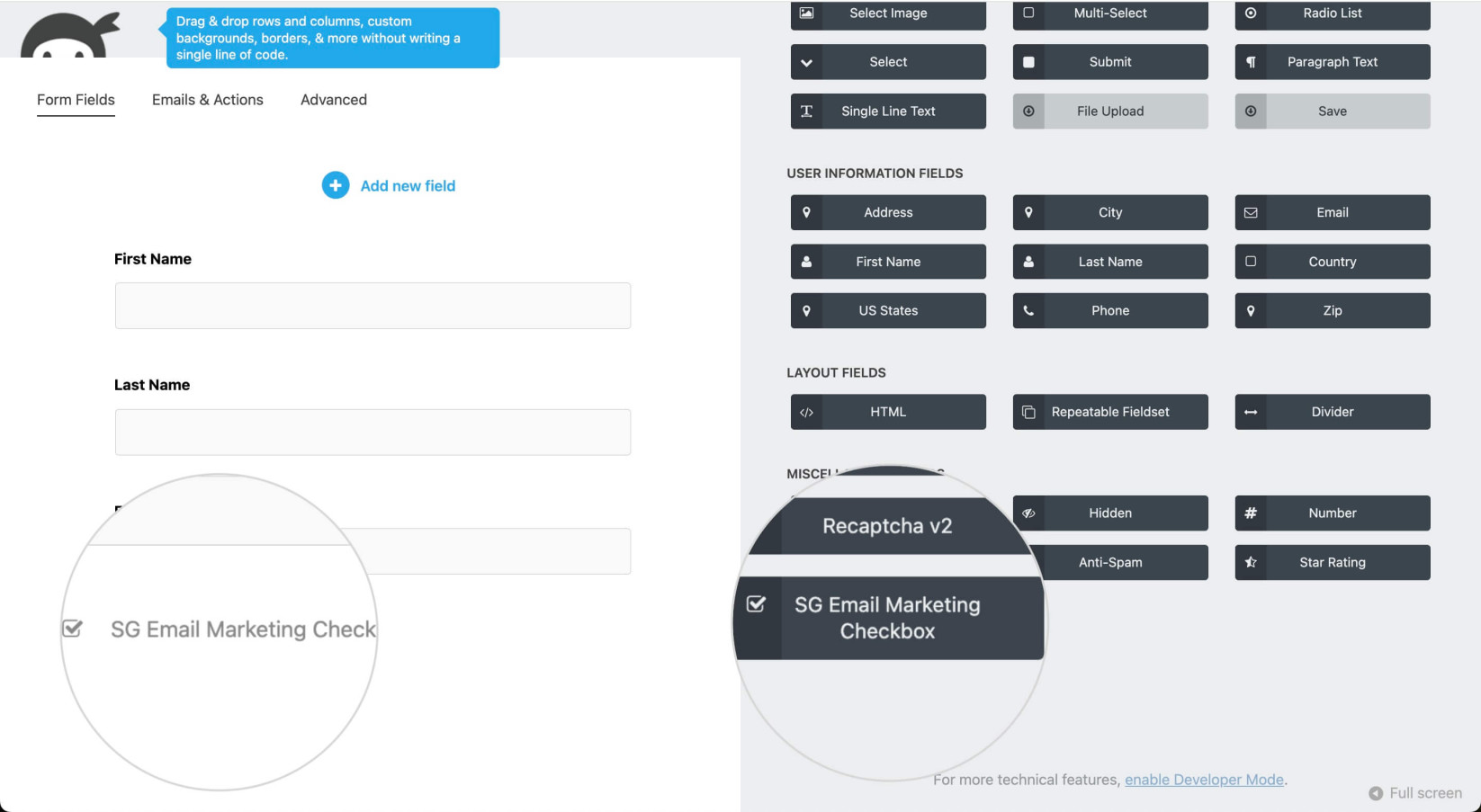Click the Address field pin icon
The width and height of the screenshot is (1481, 812).
(x=806, y=212)
